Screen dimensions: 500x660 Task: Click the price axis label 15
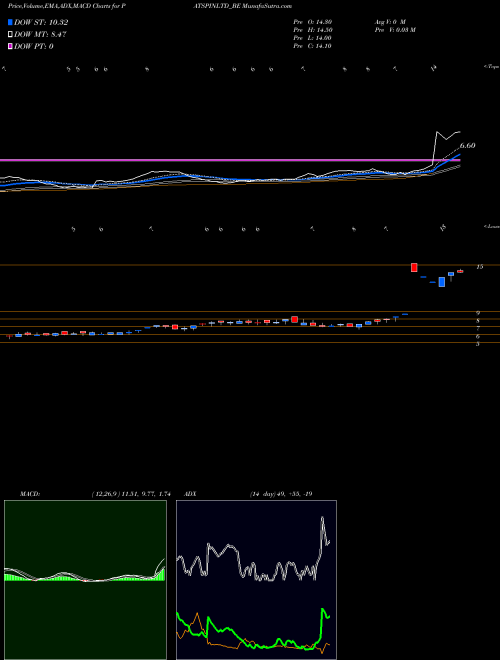(480, 267)
